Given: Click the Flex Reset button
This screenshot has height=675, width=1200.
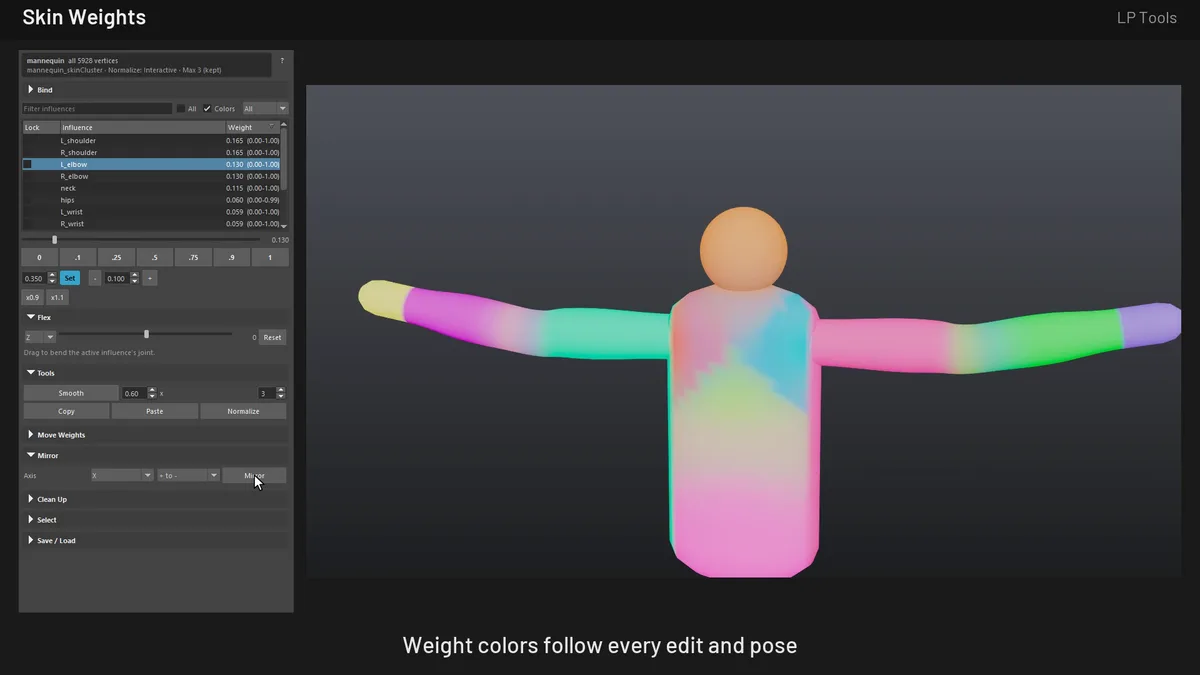Looking at the screenshot, I should point(272,337).
